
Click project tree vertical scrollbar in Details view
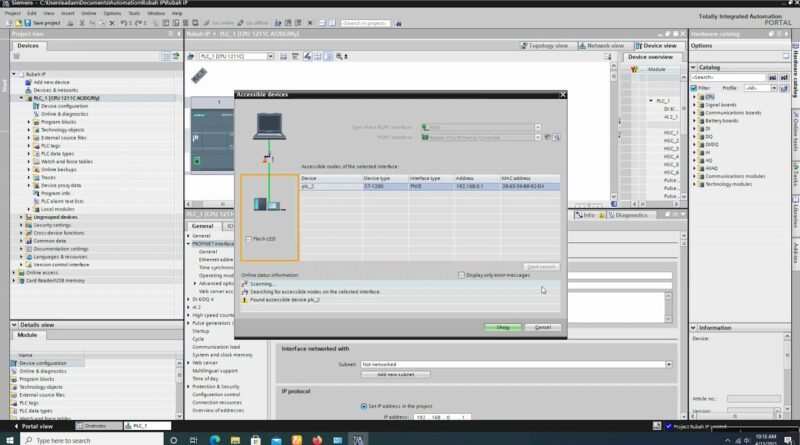tap(179, 389)
